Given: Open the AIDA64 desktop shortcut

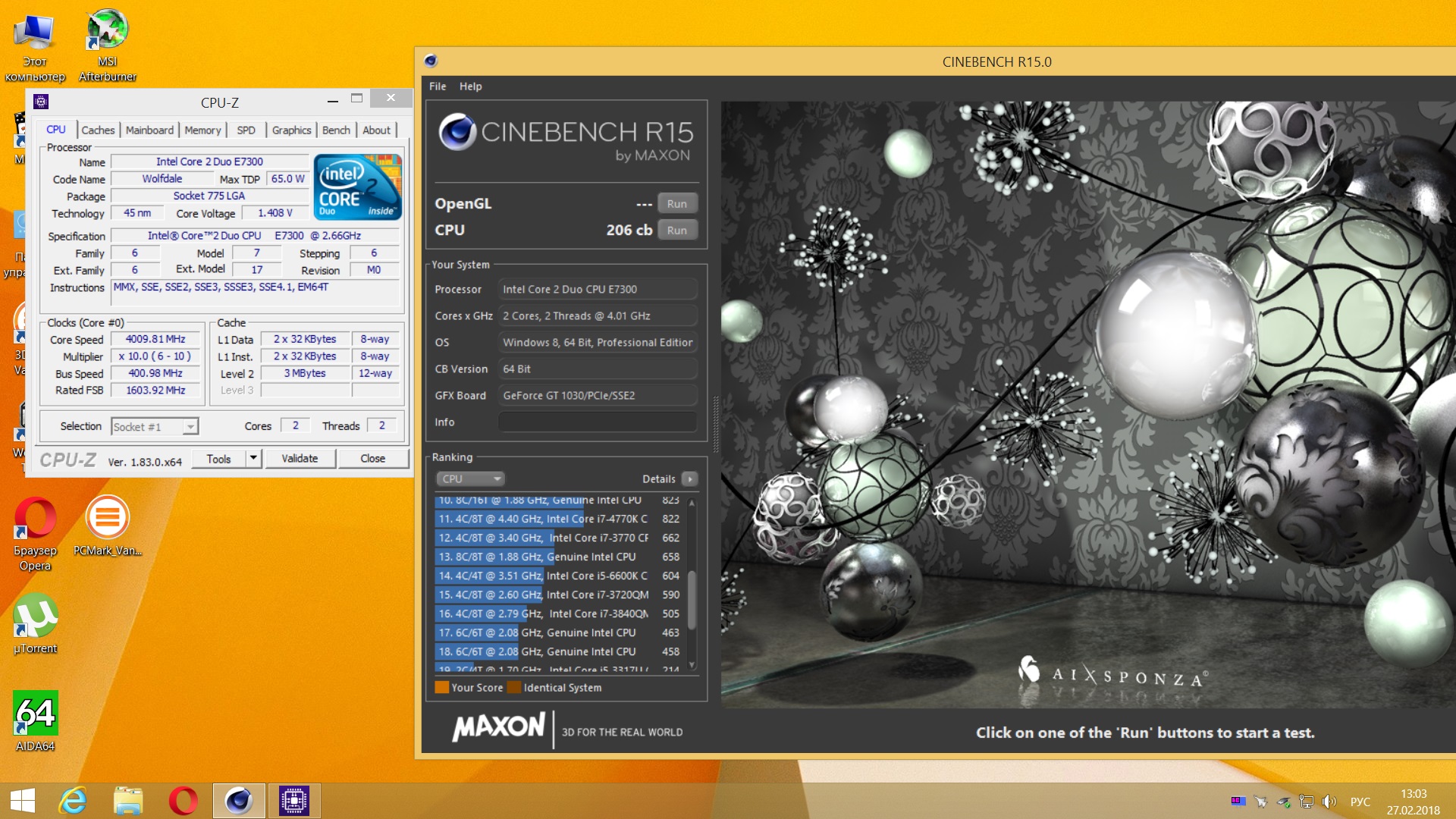Looking at the screenshot, I should [35, 721].
